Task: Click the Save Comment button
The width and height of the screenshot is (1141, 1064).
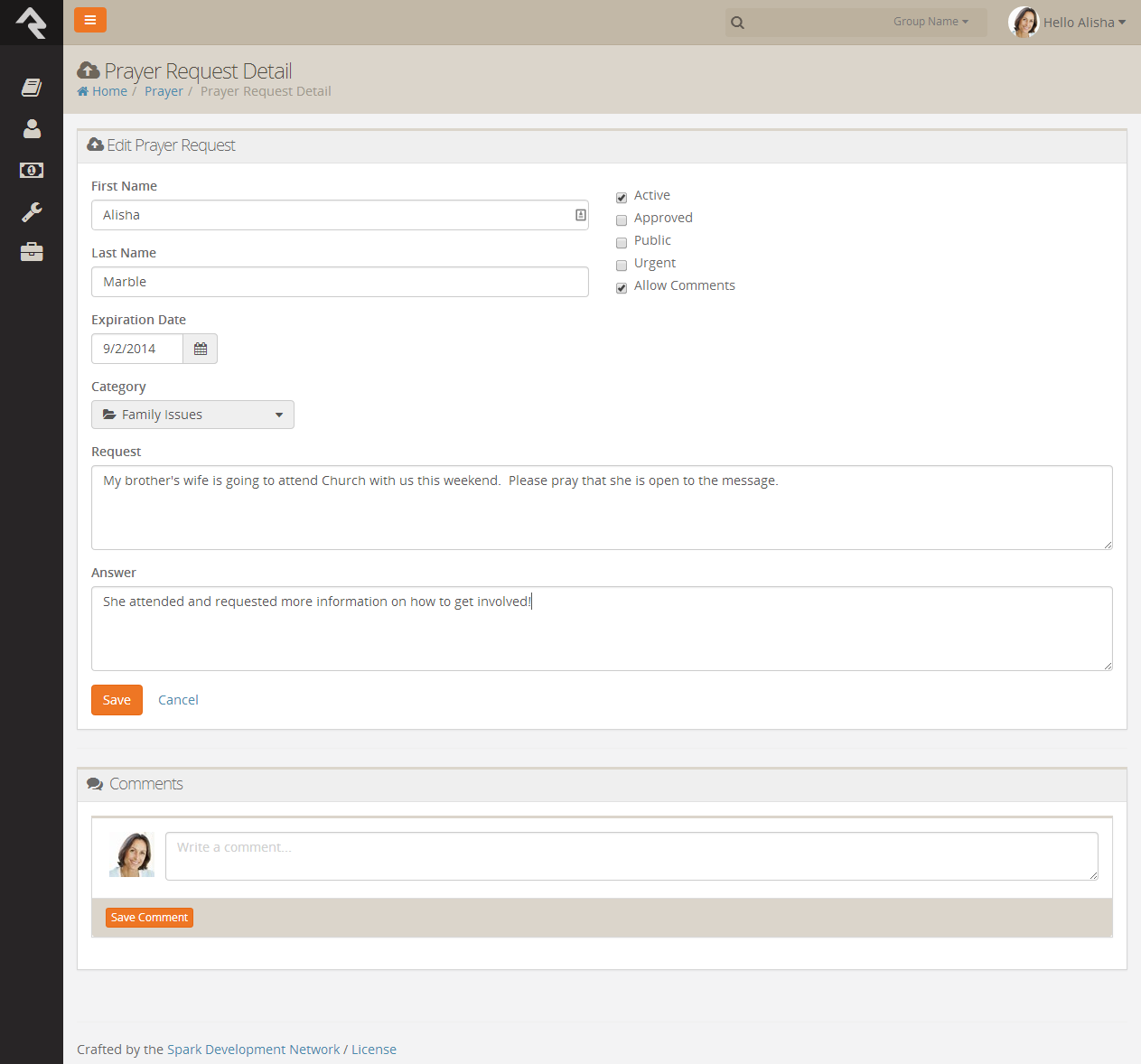Action: [149, 918]
